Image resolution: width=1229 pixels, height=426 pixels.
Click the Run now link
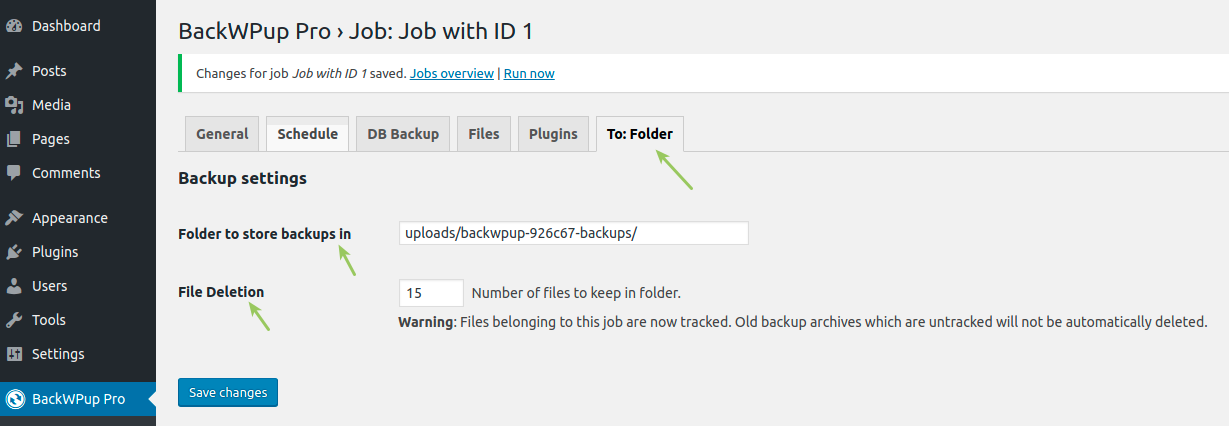tap(529, 73)
